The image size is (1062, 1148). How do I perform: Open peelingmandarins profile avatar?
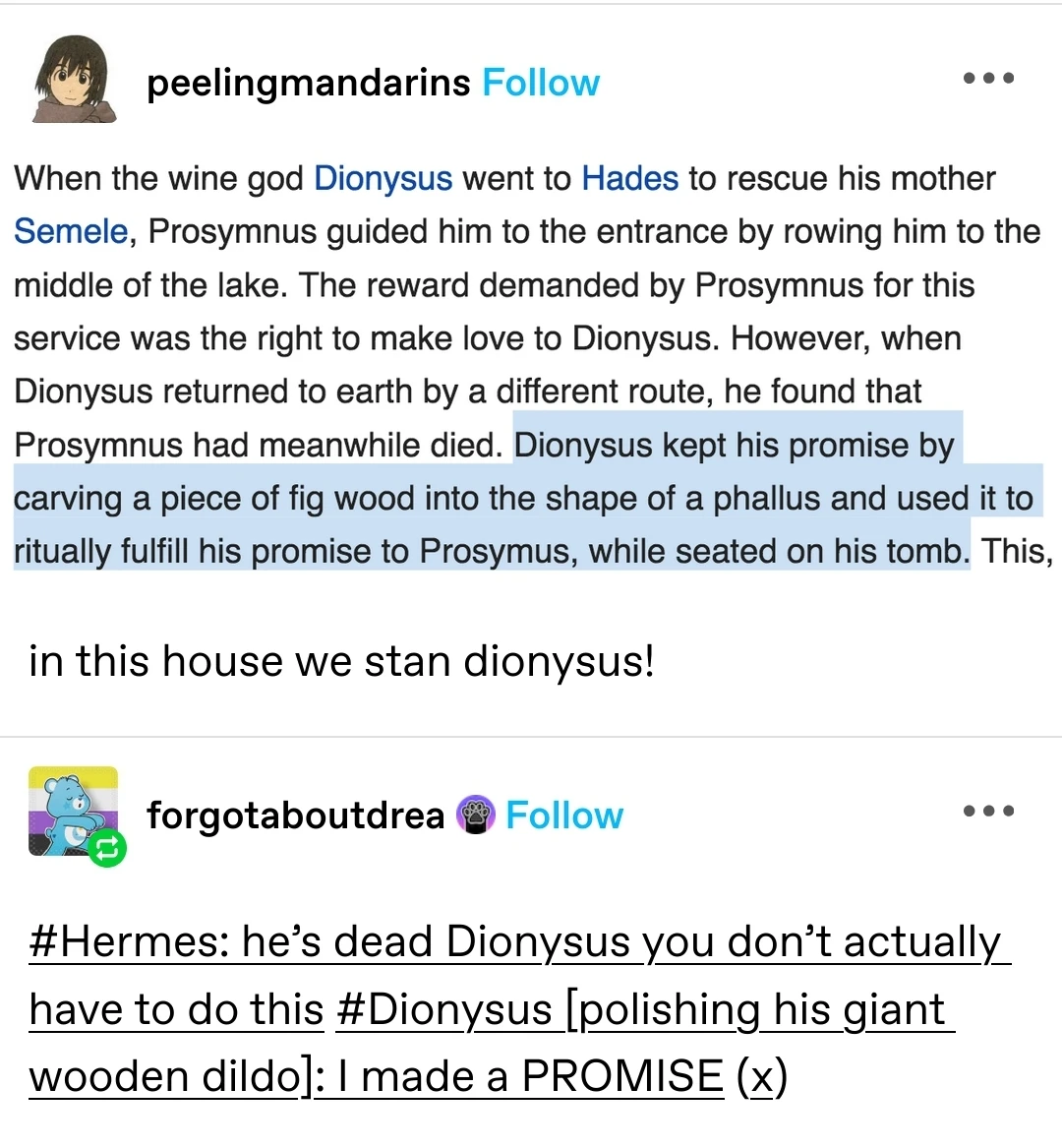pos(74,79)
